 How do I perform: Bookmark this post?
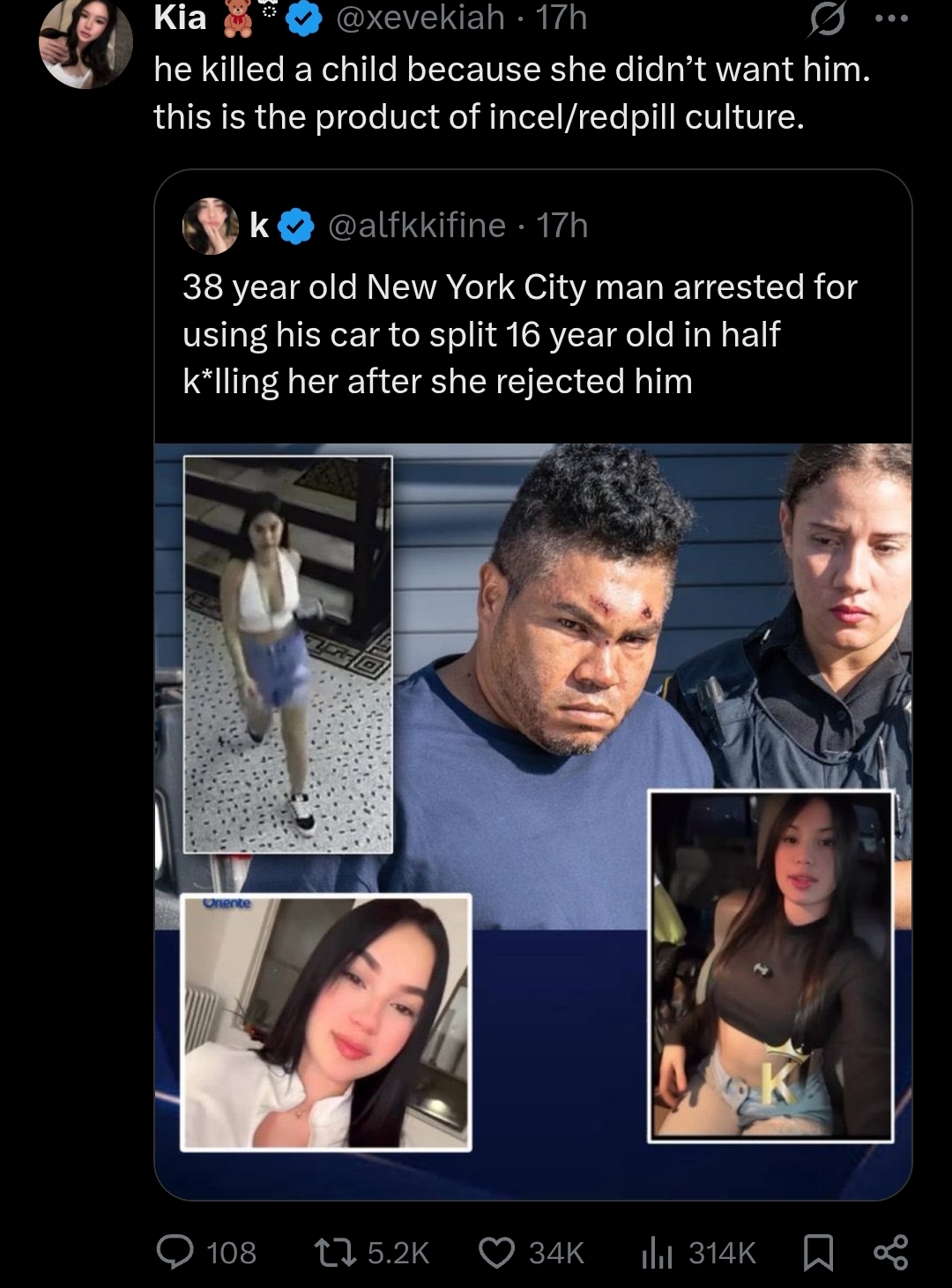pyautogui.click(x=818, y=1253)
